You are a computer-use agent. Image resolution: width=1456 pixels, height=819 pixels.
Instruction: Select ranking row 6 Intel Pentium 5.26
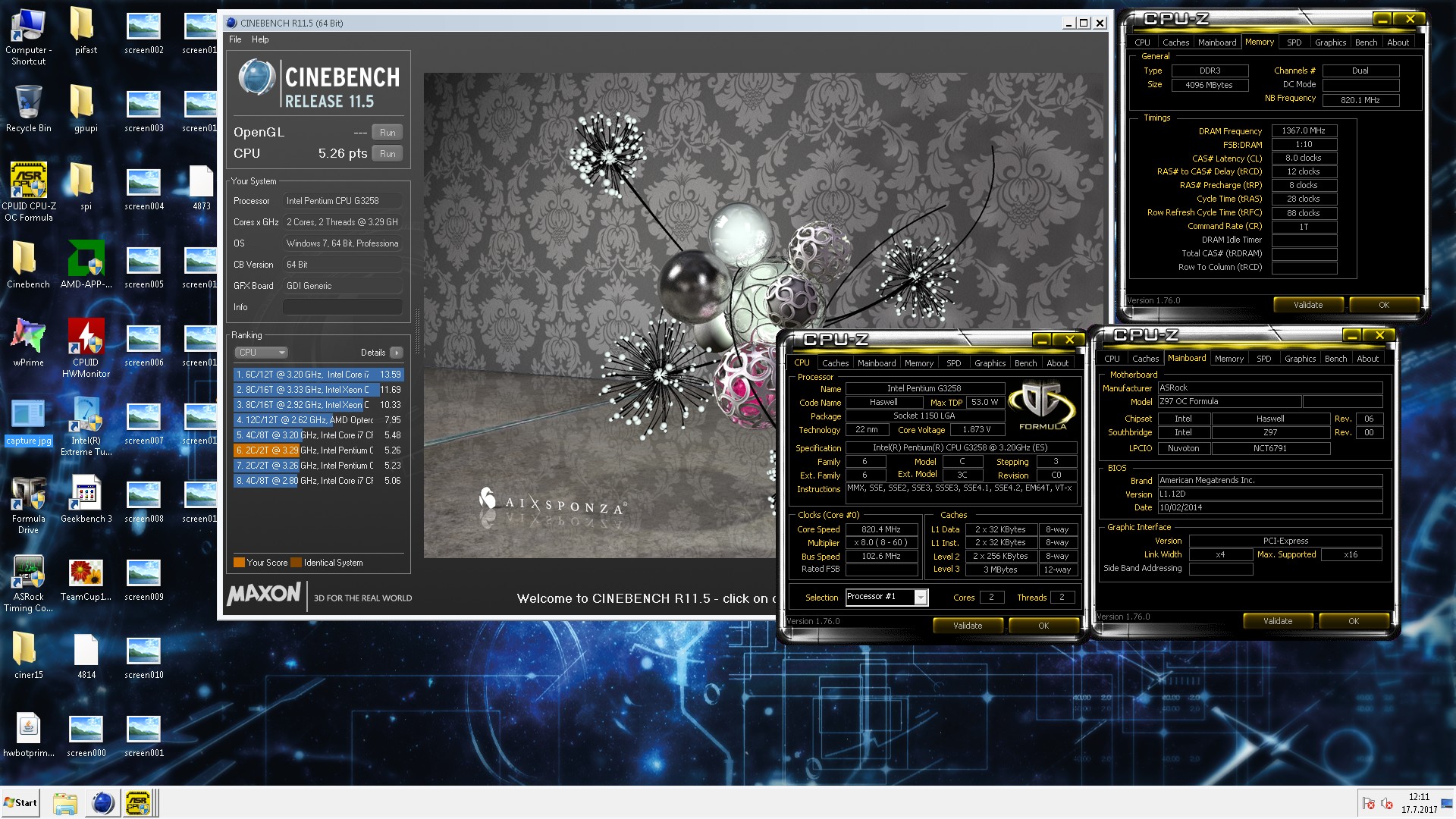coord(318,450)
